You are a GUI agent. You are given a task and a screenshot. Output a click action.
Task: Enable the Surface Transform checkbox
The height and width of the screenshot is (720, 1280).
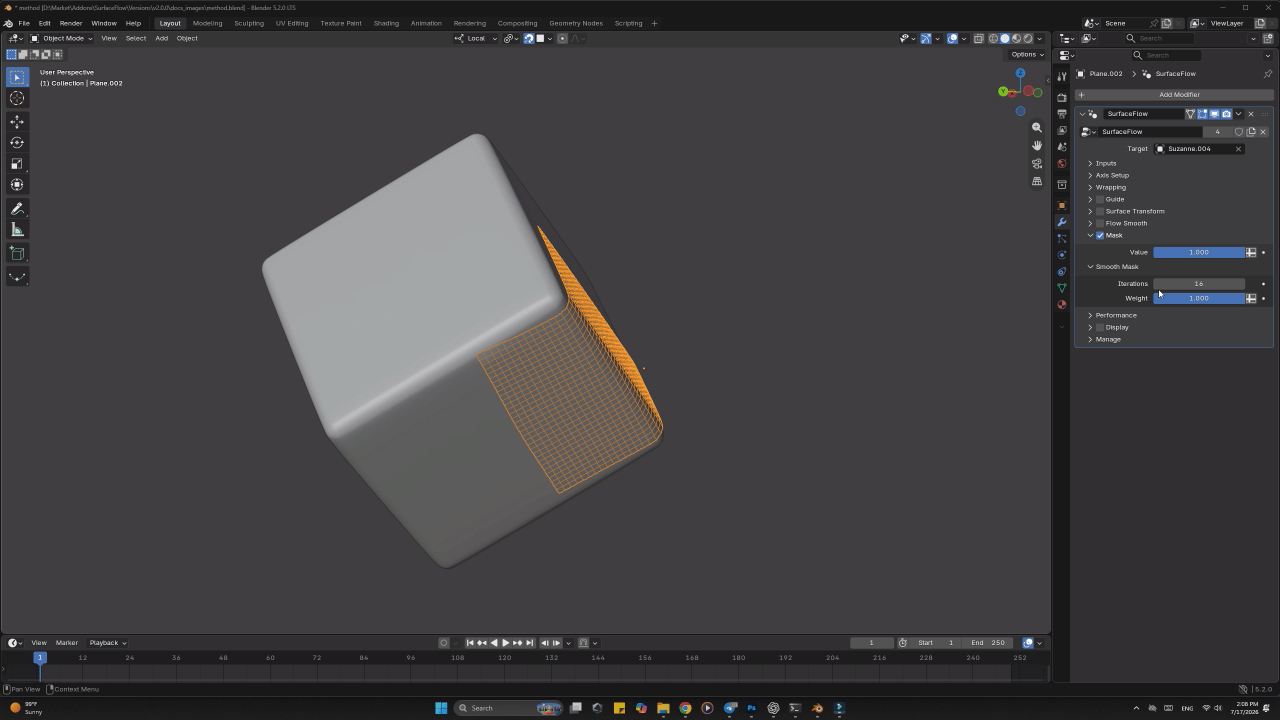pyautogui.click(x=1100, y=211)
